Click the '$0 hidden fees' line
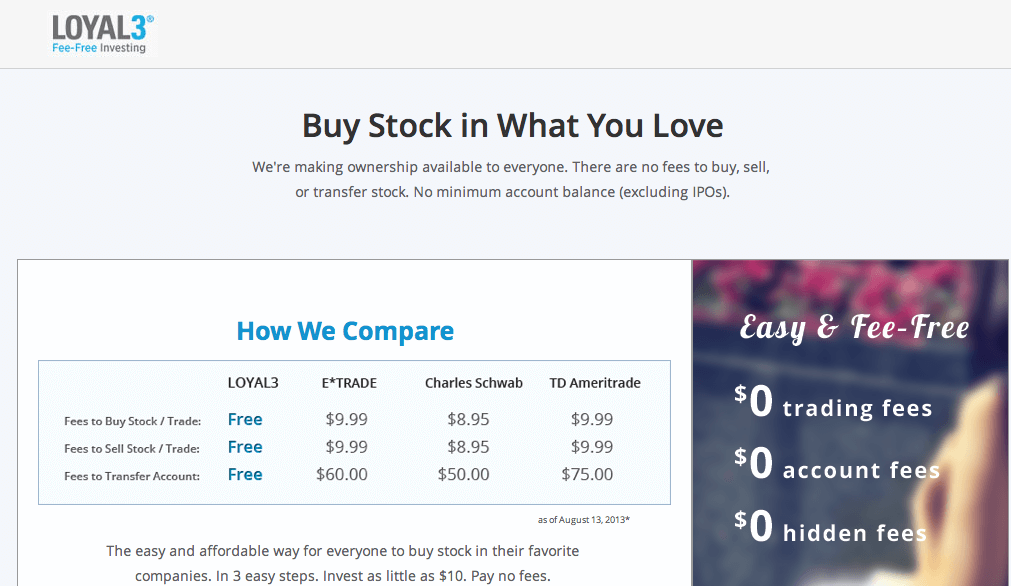This screenshot has width=1011, height=586. coord(830,530)
